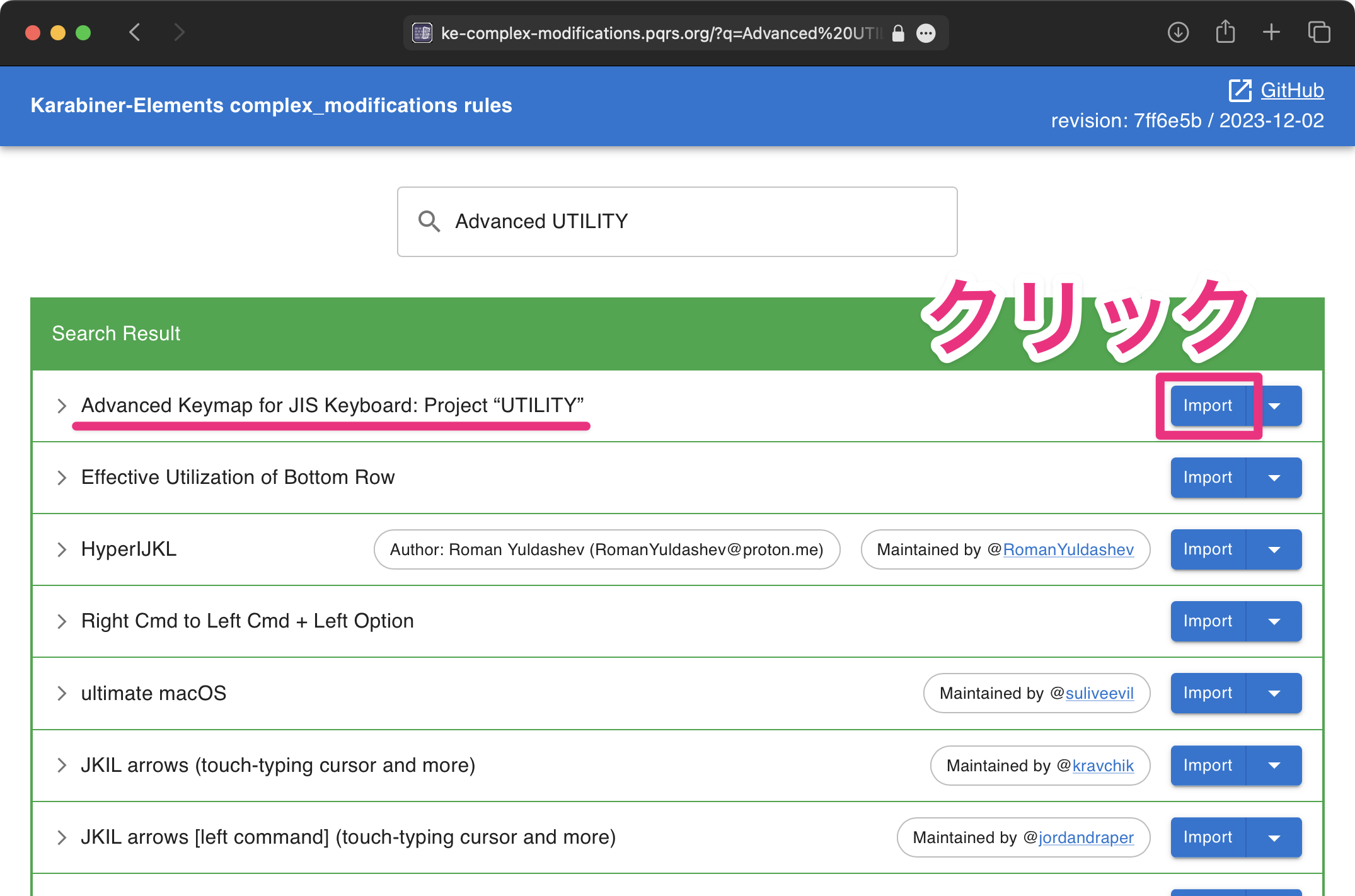Open dropdown arrow next to HyperIJKL Import
1355x896 pixels.
pos(1274,549)
